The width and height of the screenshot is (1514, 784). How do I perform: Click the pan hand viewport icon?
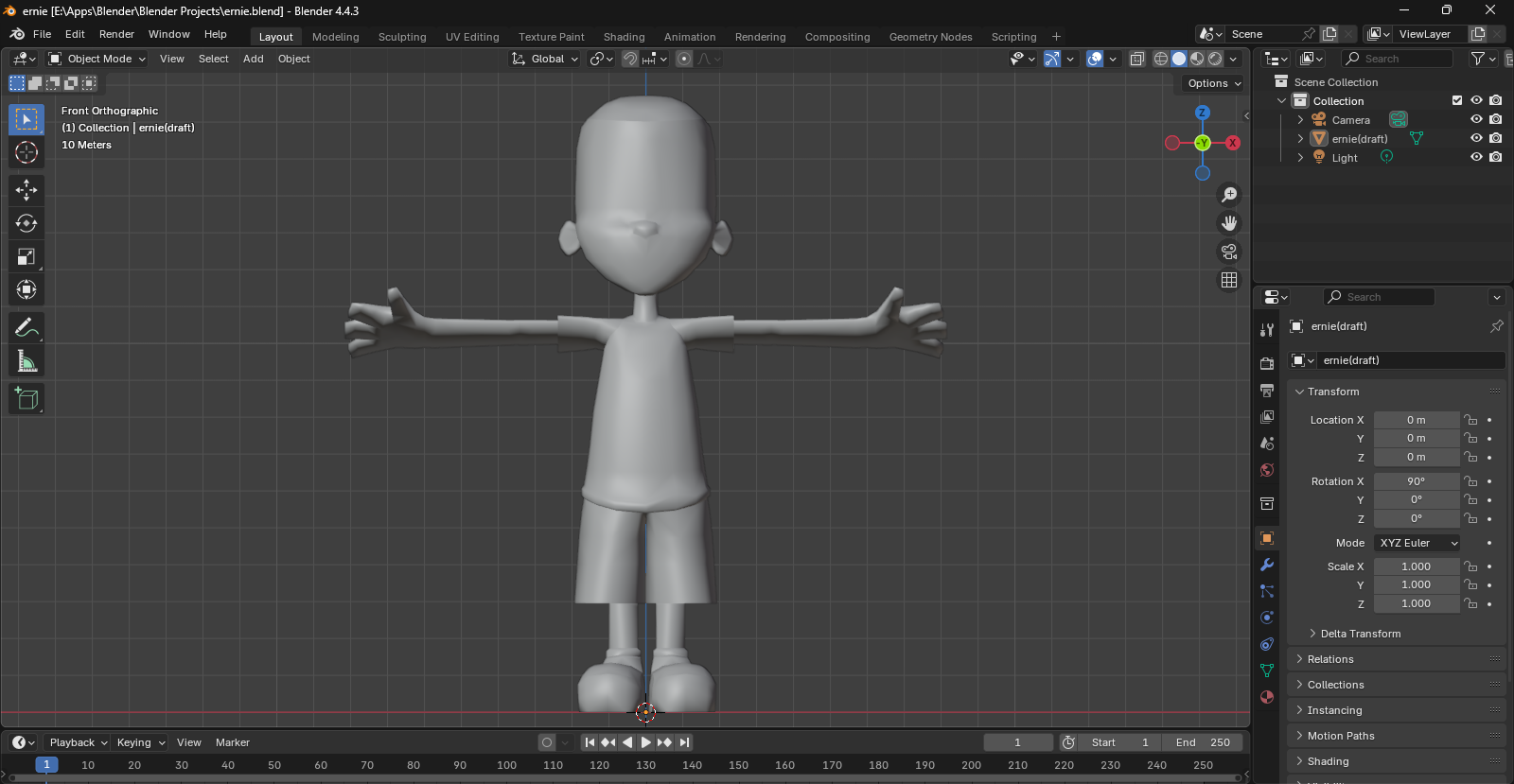point(1229,223)
